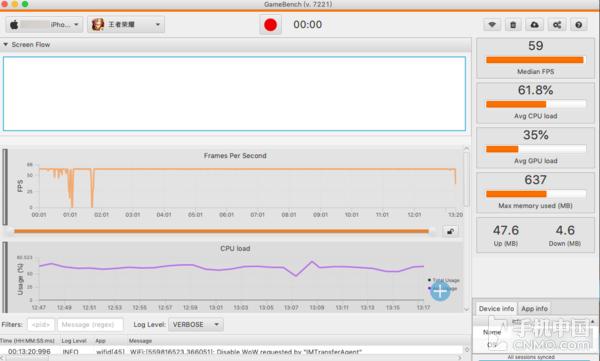The height and width of the screenshot is (361, 600).
Task: Click the Message regex filter field
Action: (x=90, y=325)
